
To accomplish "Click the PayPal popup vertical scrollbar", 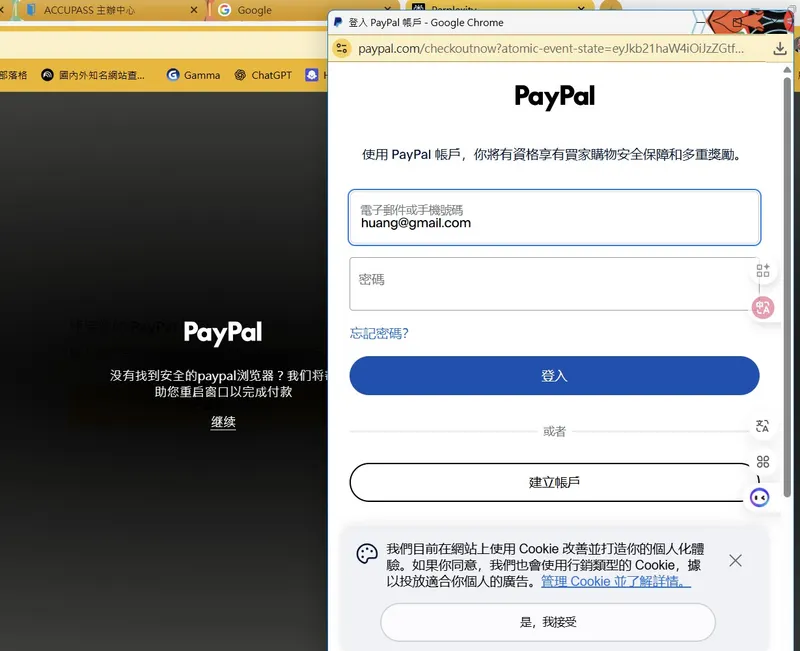I will pyautogui.click(x=787, y=286).
